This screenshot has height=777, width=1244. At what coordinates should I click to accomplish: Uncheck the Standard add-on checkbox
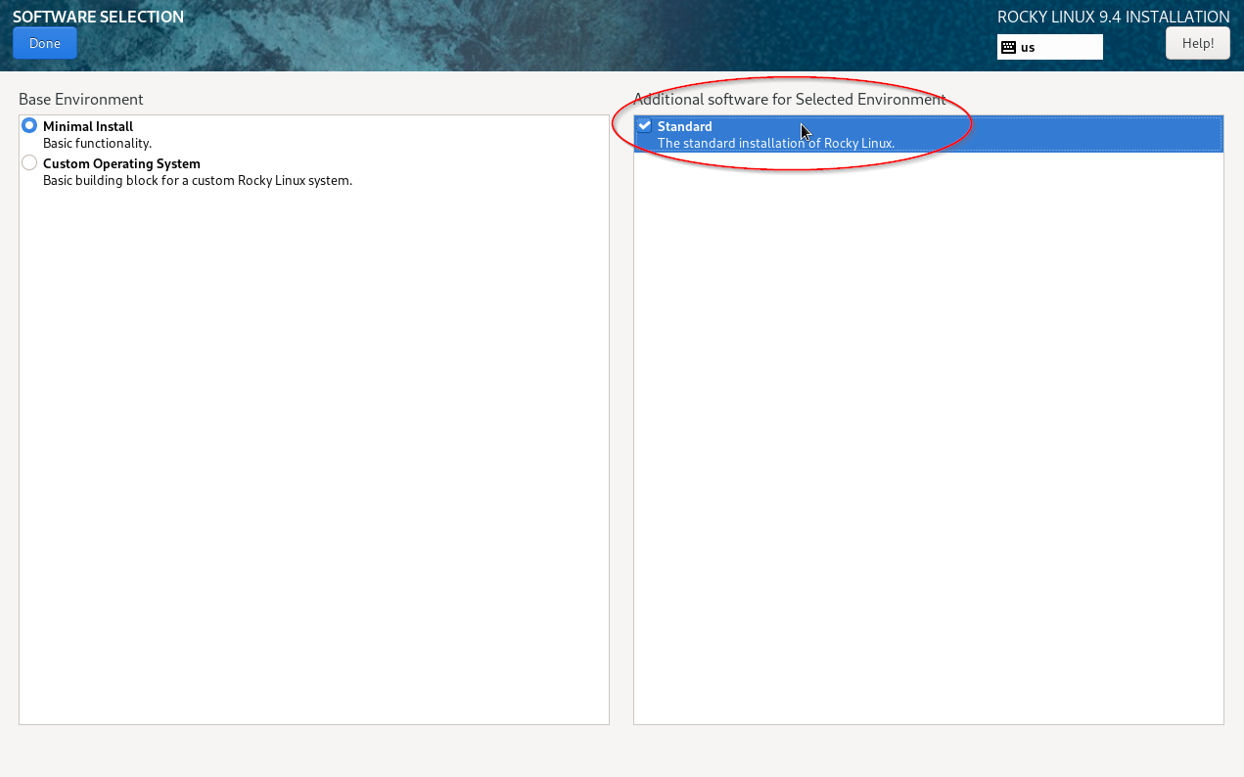[x=645, y=125]
